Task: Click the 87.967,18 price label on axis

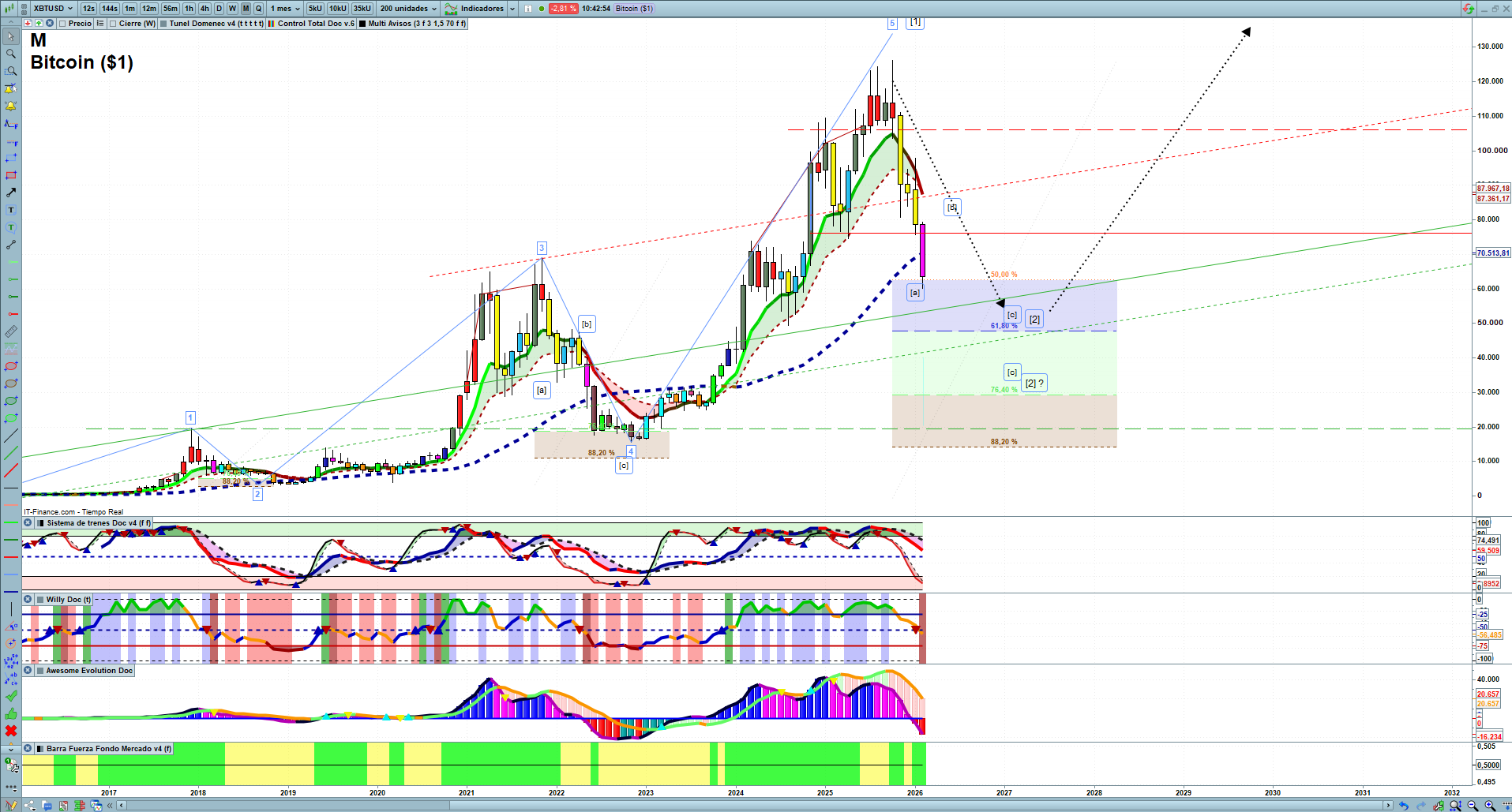Action: [1493, 189]
